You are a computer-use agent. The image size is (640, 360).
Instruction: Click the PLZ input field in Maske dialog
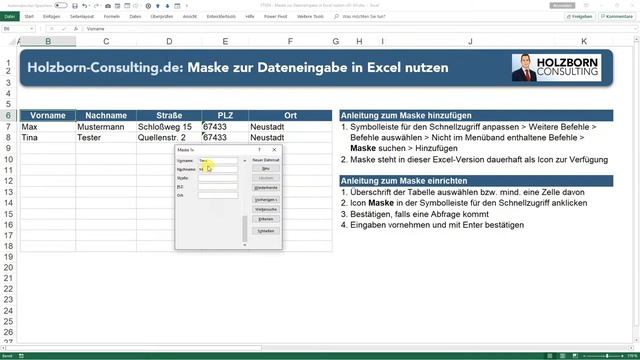pyautogui.click(x=218, y=187)
